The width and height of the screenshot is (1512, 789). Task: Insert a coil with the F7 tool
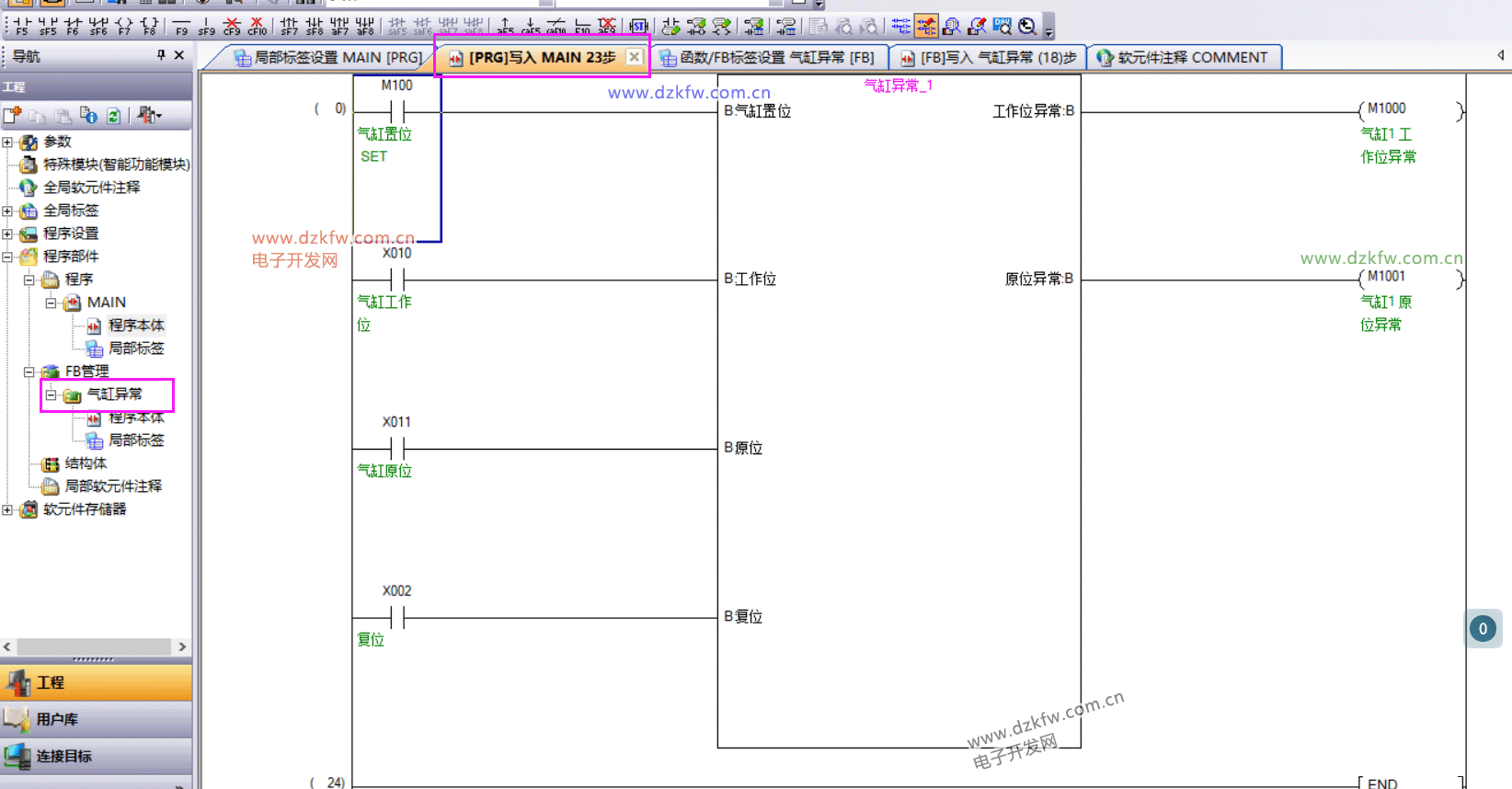124,26
